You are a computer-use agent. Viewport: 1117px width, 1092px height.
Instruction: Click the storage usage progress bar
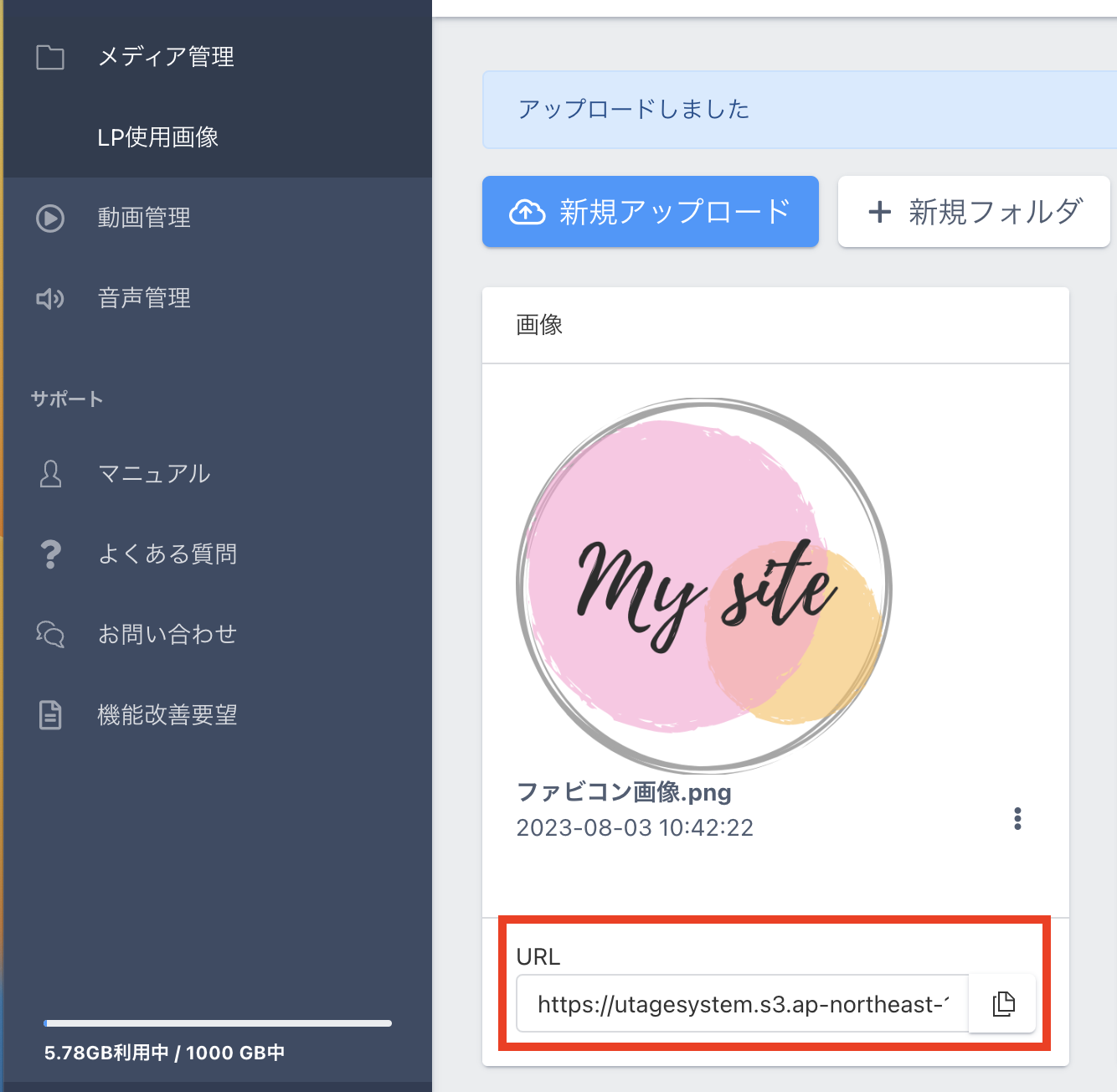[218, 1022]
